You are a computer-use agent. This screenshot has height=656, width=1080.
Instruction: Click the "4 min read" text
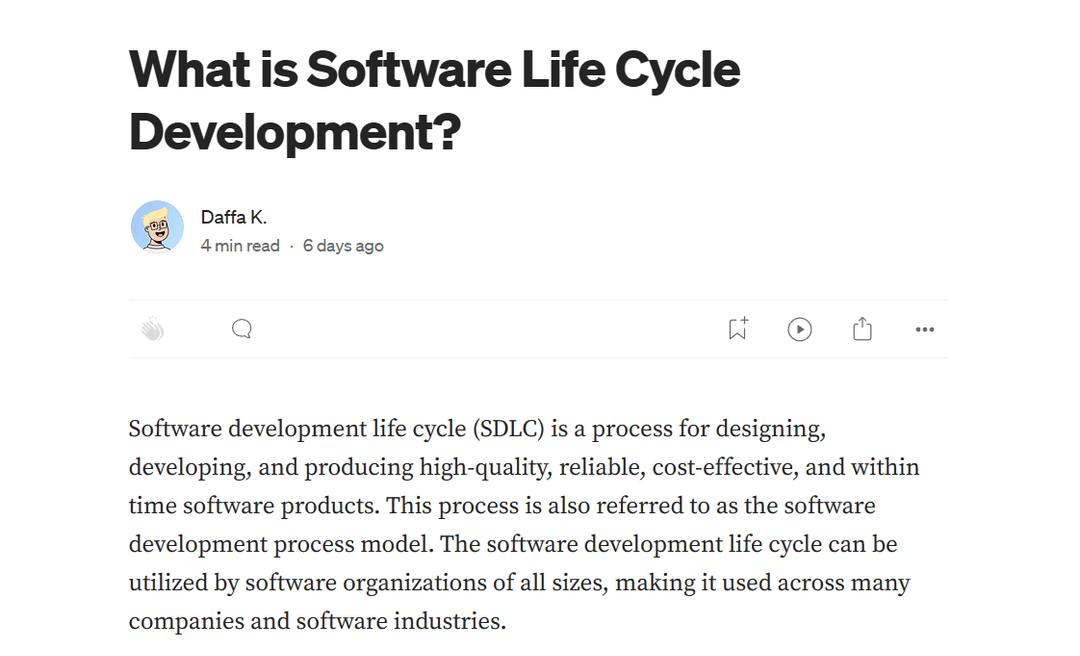point(240,246)
